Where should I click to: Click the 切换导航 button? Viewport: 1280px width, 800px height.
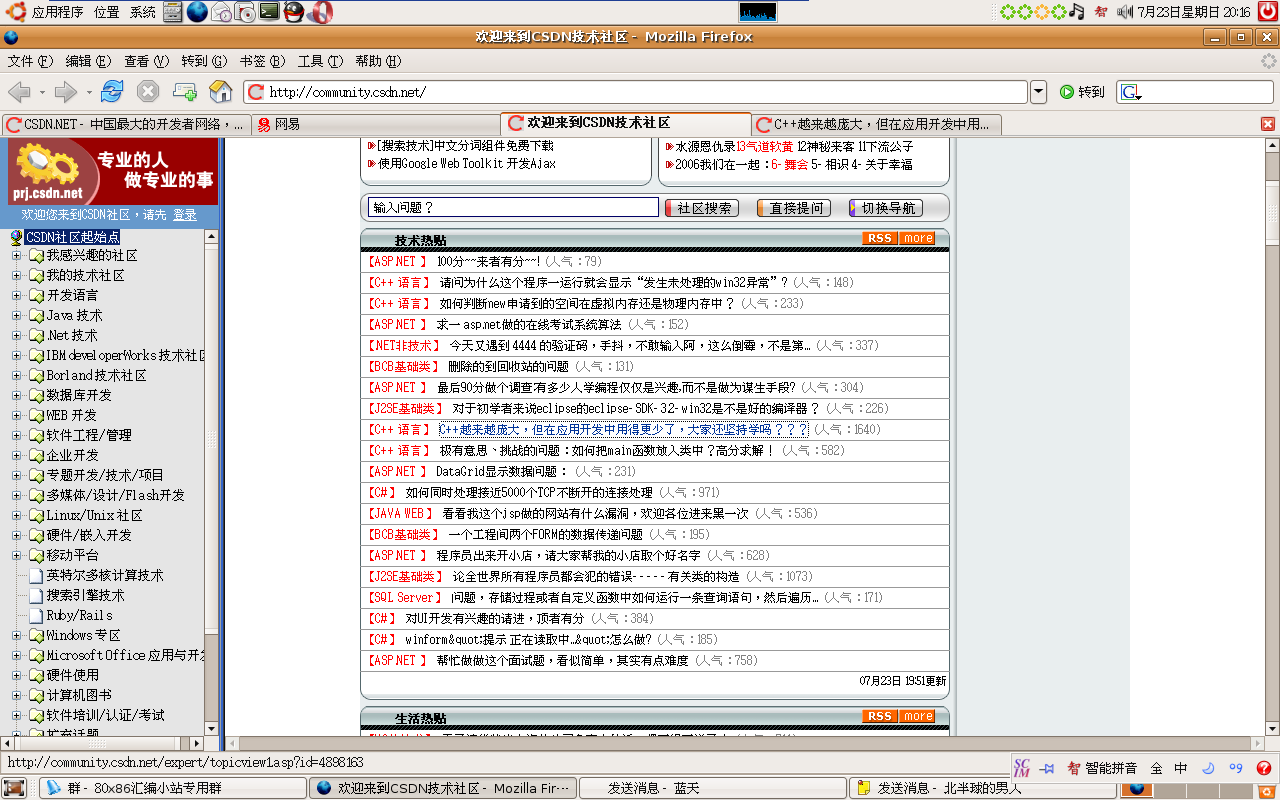pos(886,208)
